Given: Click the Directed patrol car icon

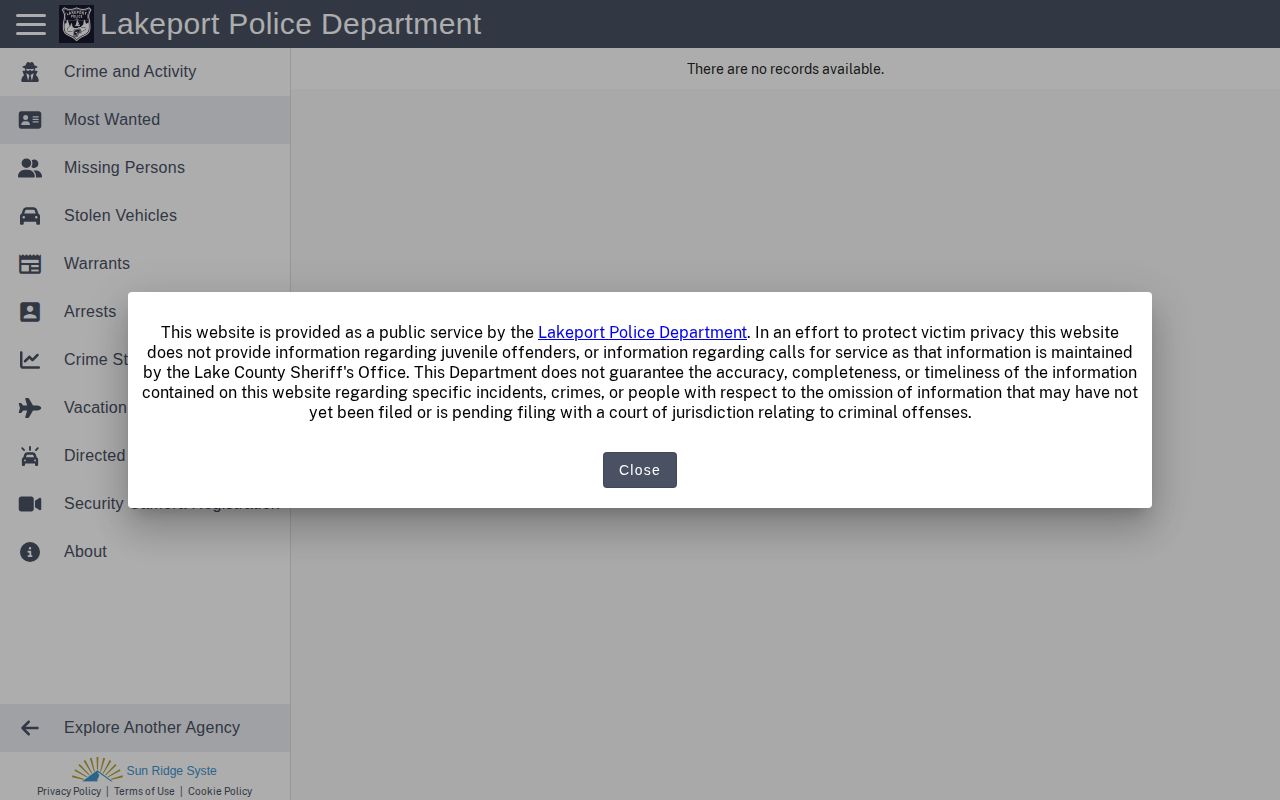Looking at the screenshot, I should coord(30,456).
